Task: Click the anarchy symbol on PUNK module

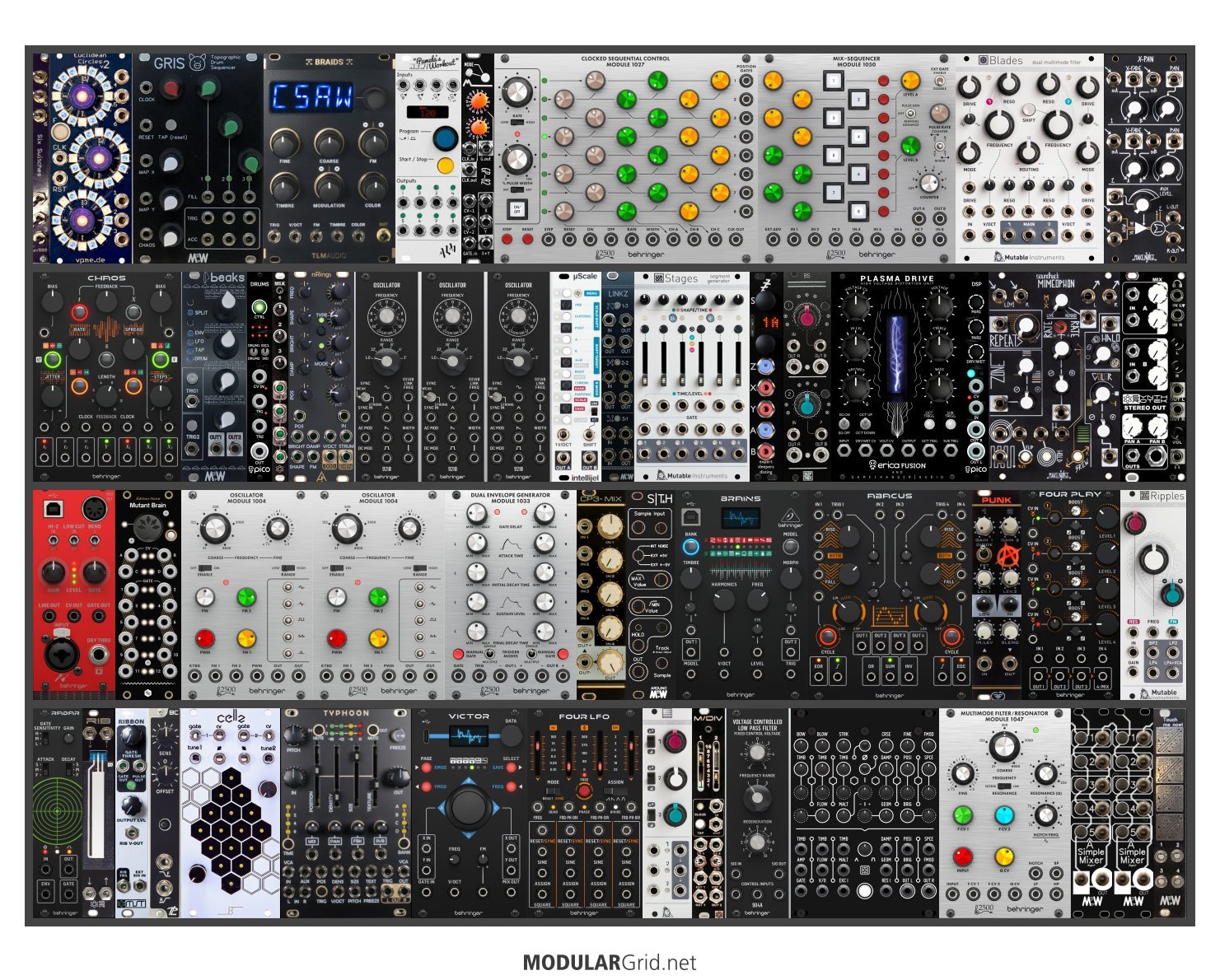Action: (x=1008, y=557)
